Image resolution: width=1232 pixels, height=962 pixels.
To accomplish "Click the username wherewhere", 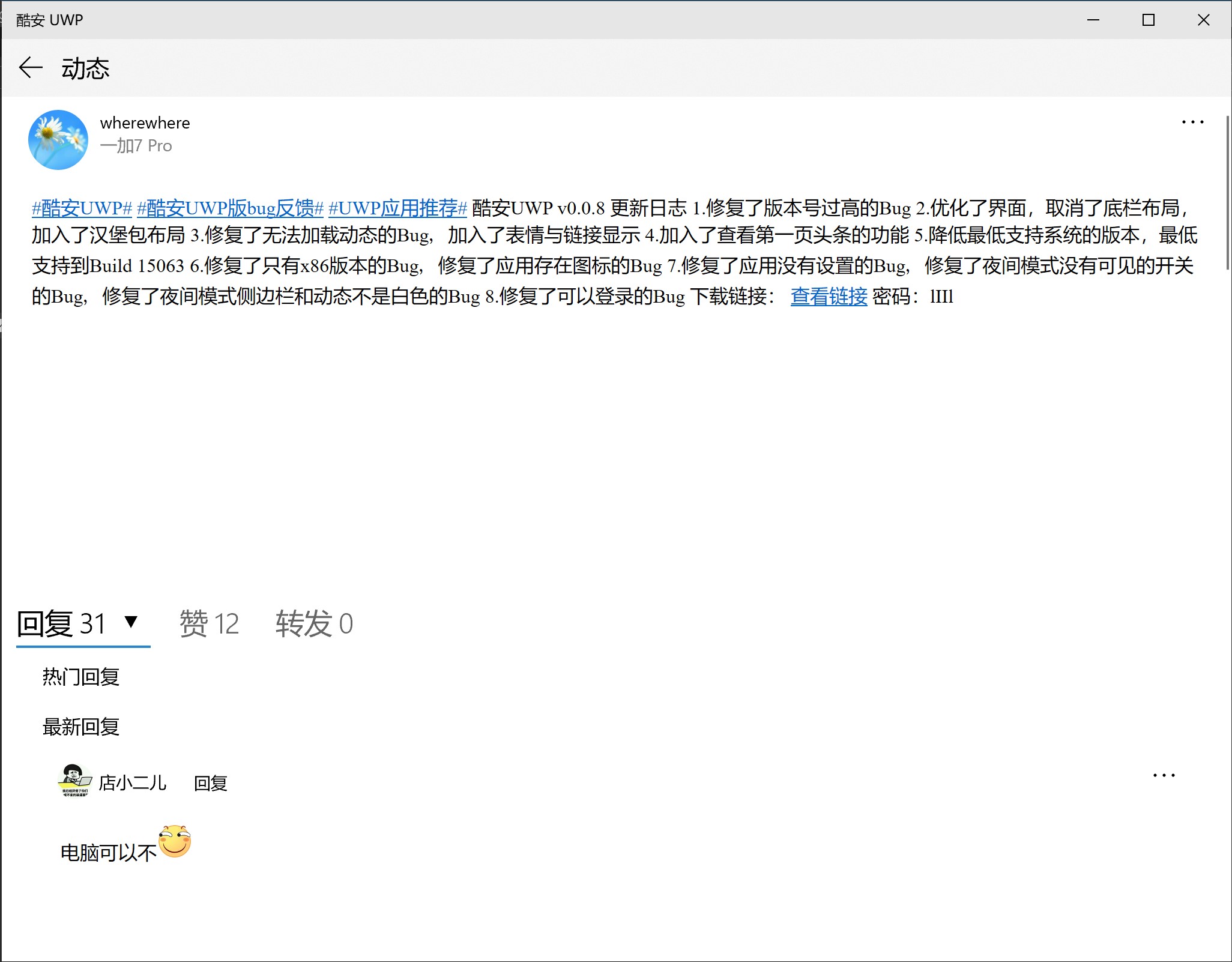I will point(145,123).
